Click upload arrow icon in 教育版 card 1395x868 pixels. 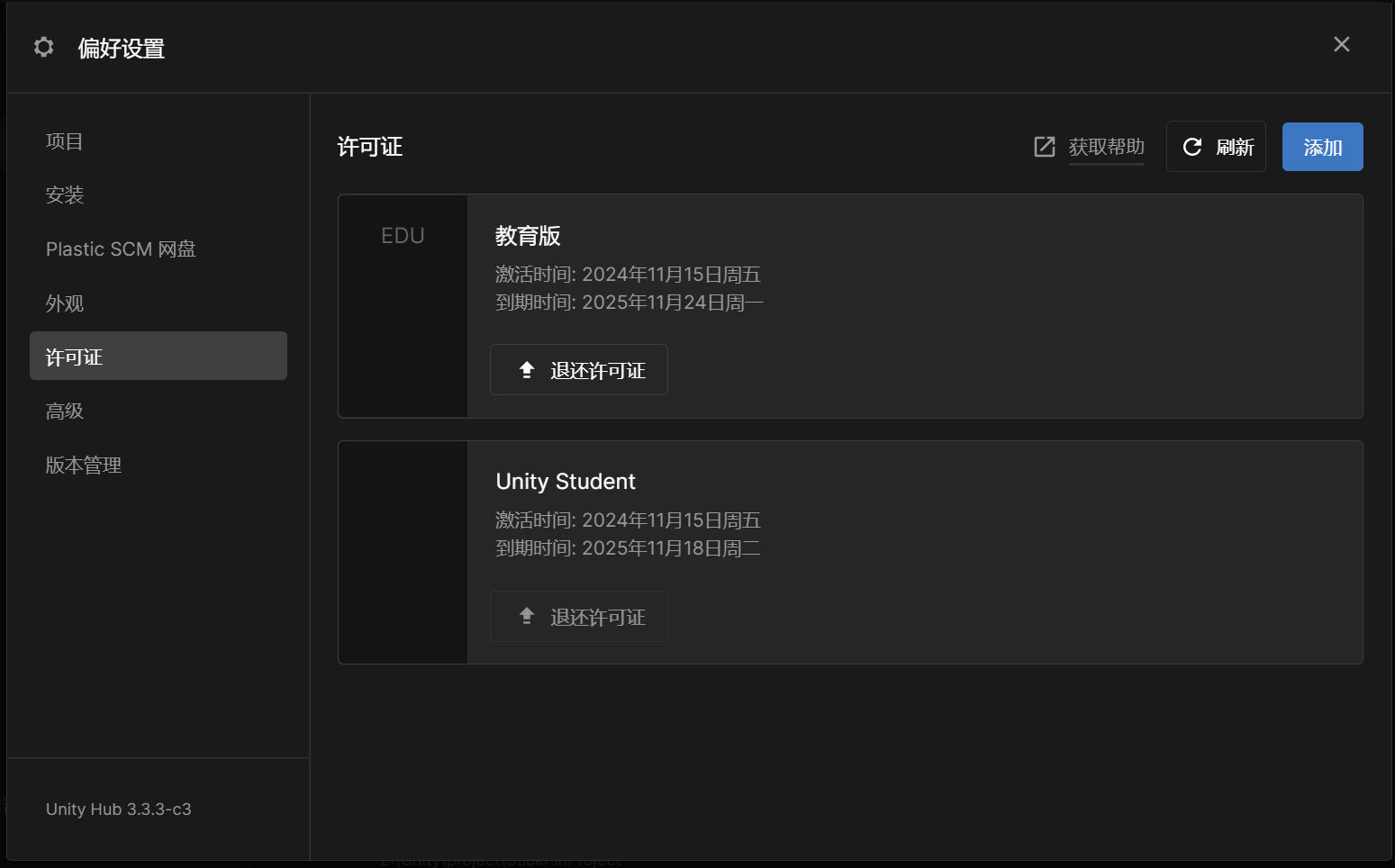pyautogui.click(x=527, y=370)
